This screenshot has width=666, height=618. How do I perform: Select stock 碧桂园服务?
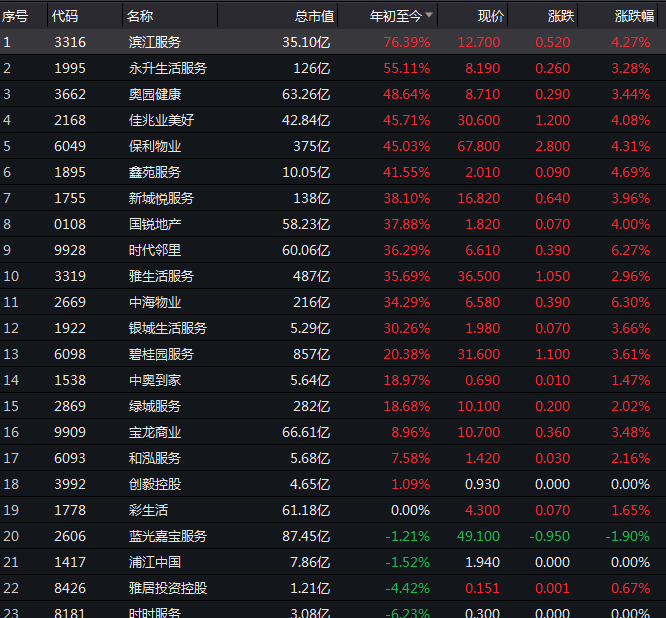click(161, 354)
